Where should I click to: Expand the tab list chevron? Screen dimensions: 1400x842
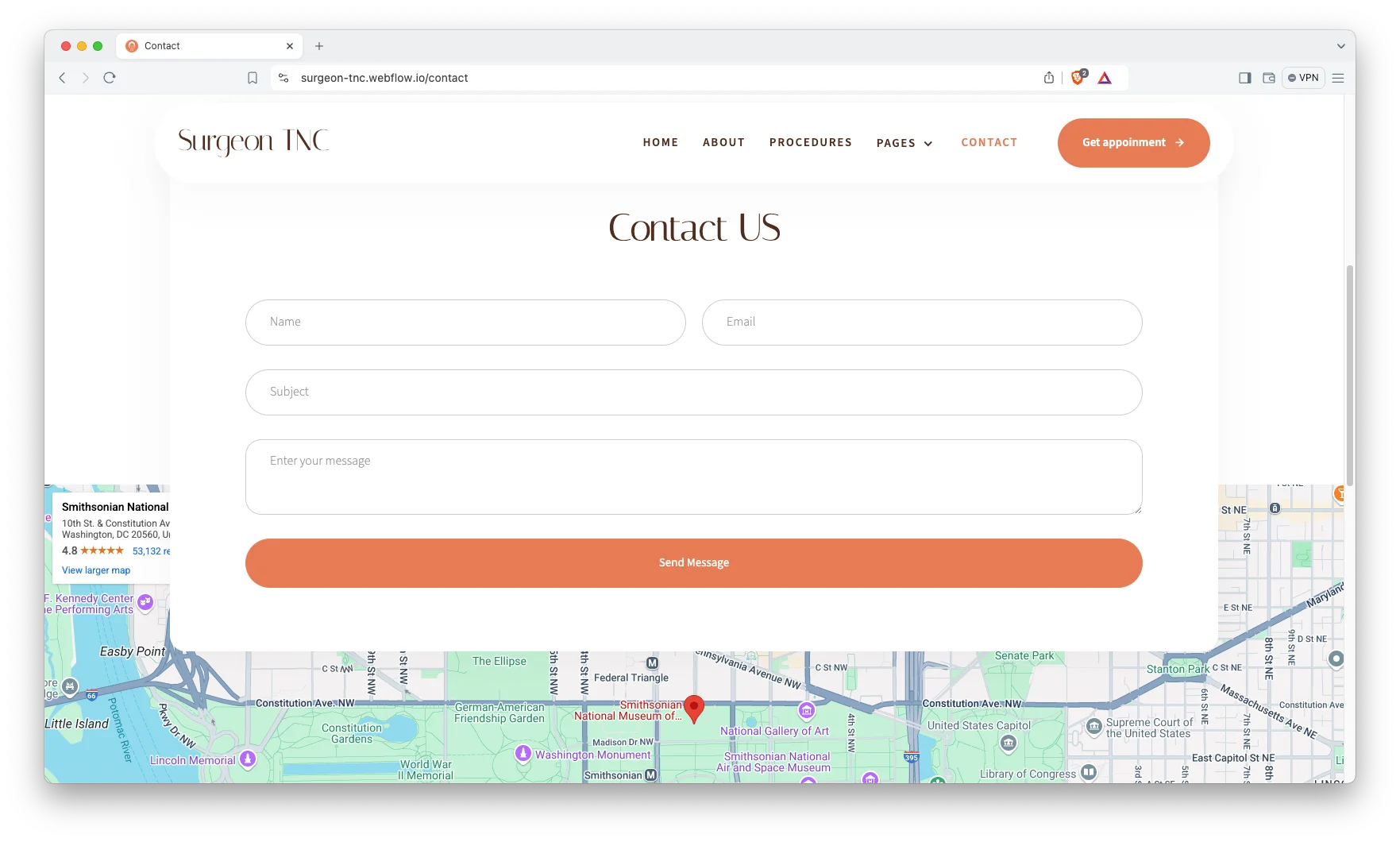[1340, 46]
